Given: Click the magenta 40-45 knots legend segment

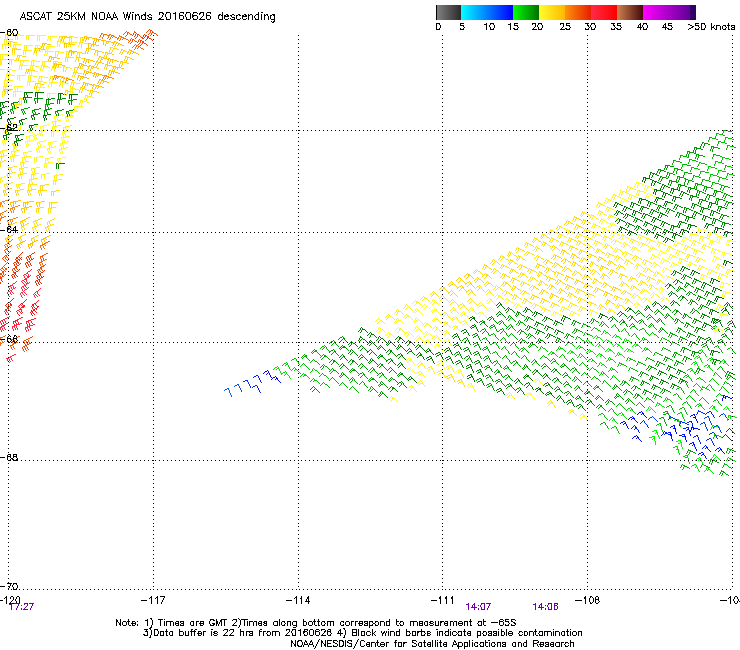Looking at the screenshot, I should [x=656, y=12].
